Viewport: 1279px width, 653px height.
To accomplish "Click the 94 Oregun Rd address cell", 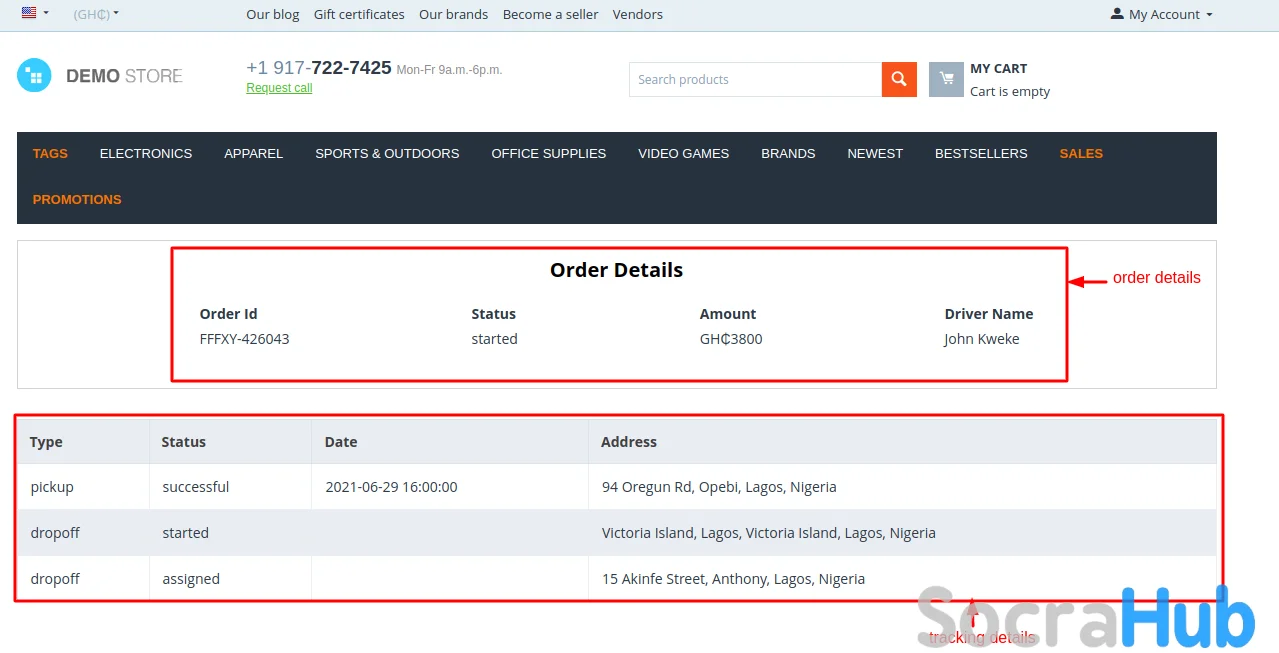I will pos(903,487).
